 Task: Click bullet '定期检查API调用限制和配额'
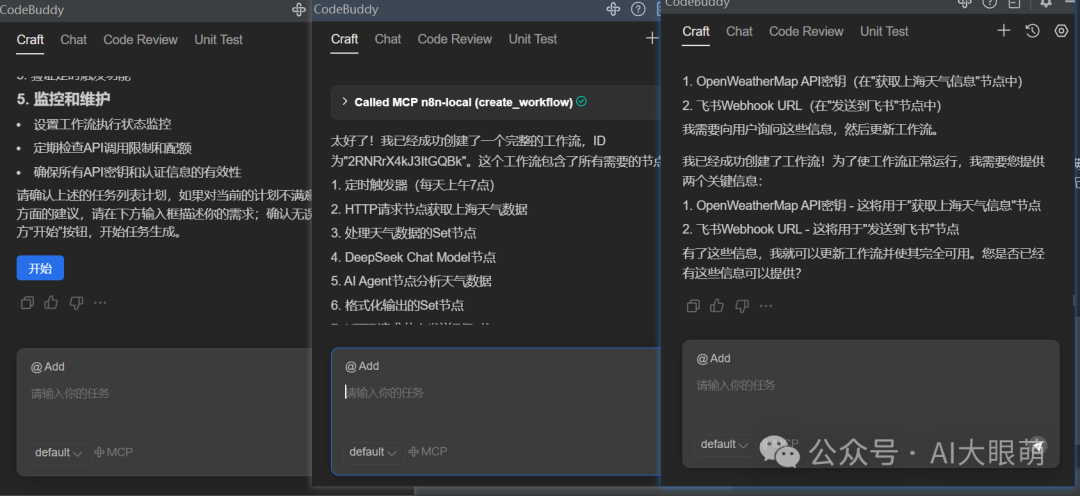point(112,148)
